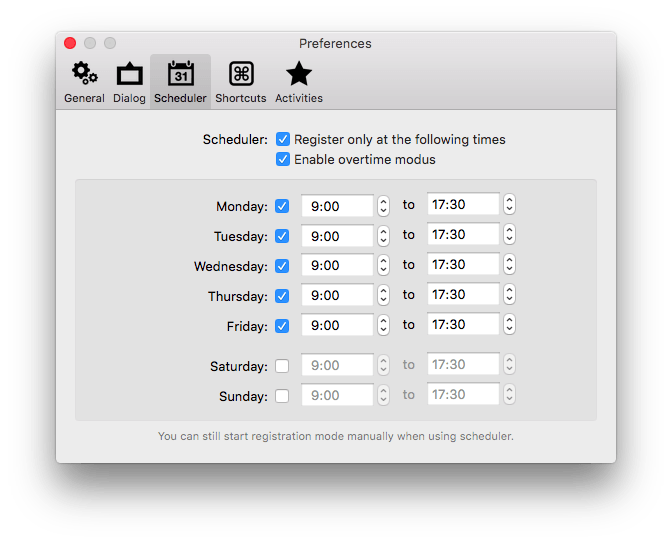The image size is (672, 543).
Task: Adjust Thursday end time stepper
Action: 509,294
